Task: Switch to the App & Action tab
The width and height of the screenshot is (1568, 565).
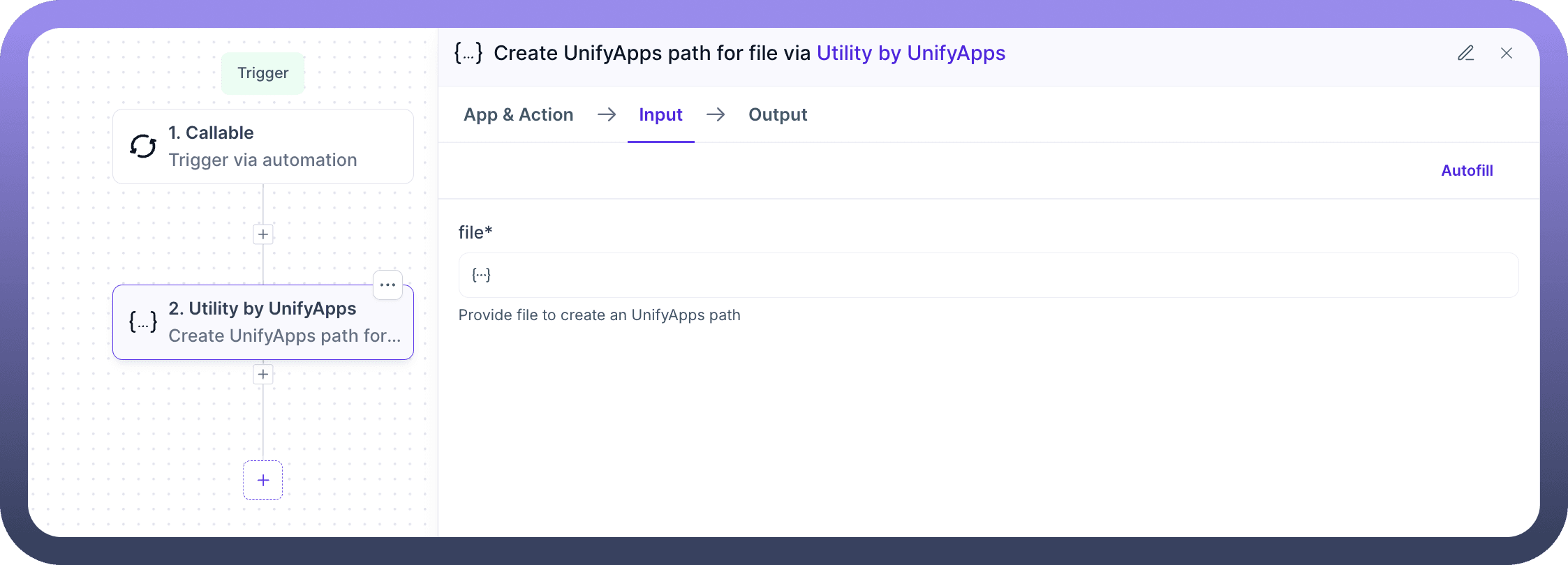Action: 518,114
